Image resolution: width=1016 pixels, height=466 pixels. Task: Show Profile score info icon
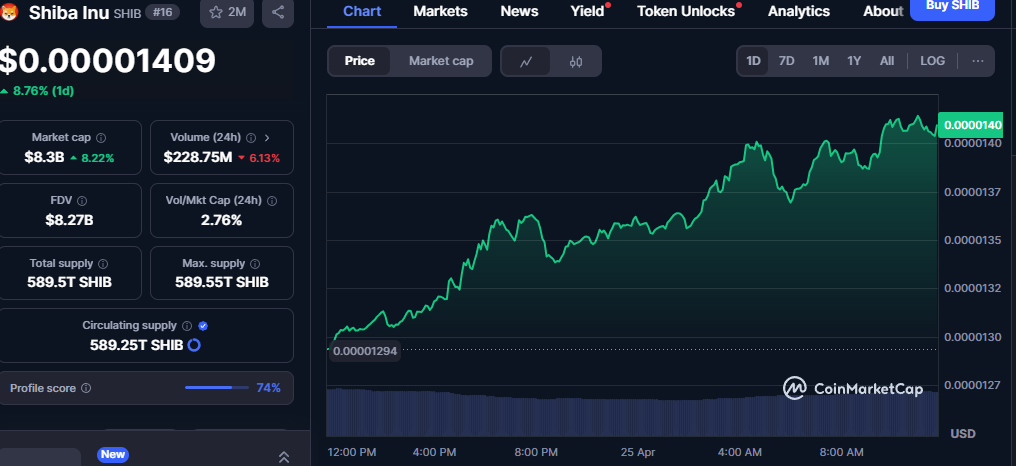(86, 388)
